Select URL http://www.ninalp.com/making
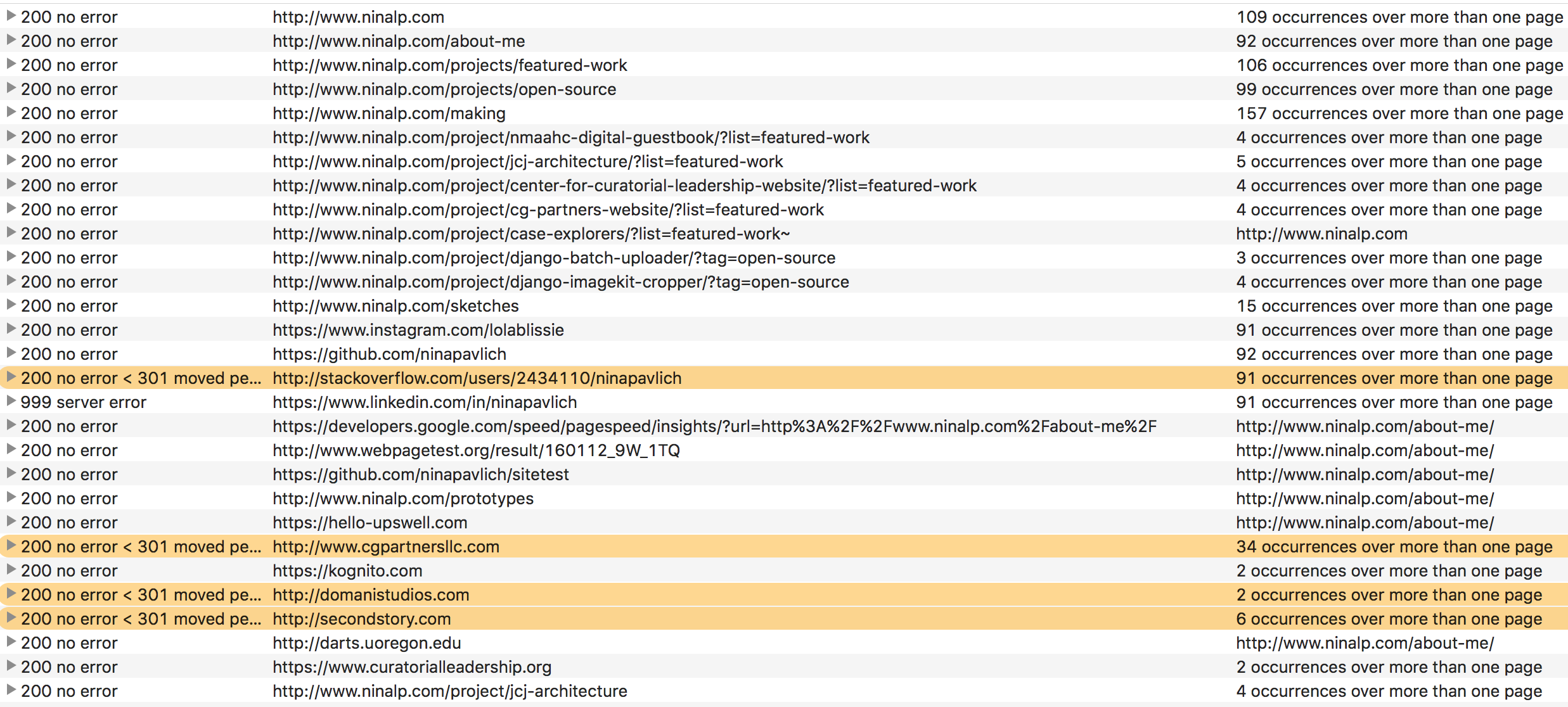Image resolution: width=1568 pixels, height=707 pixels. (x=389, y=113)
